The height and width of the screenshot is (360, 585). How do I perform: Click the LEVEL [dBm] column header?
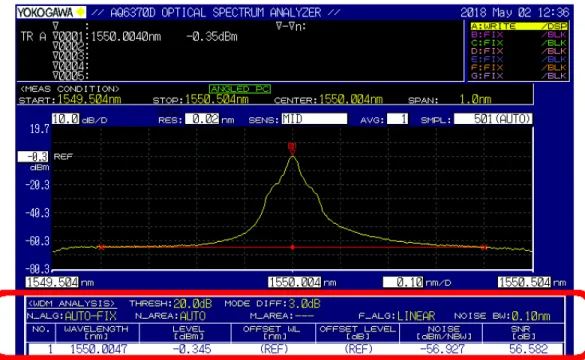click(x=185, y=333)
